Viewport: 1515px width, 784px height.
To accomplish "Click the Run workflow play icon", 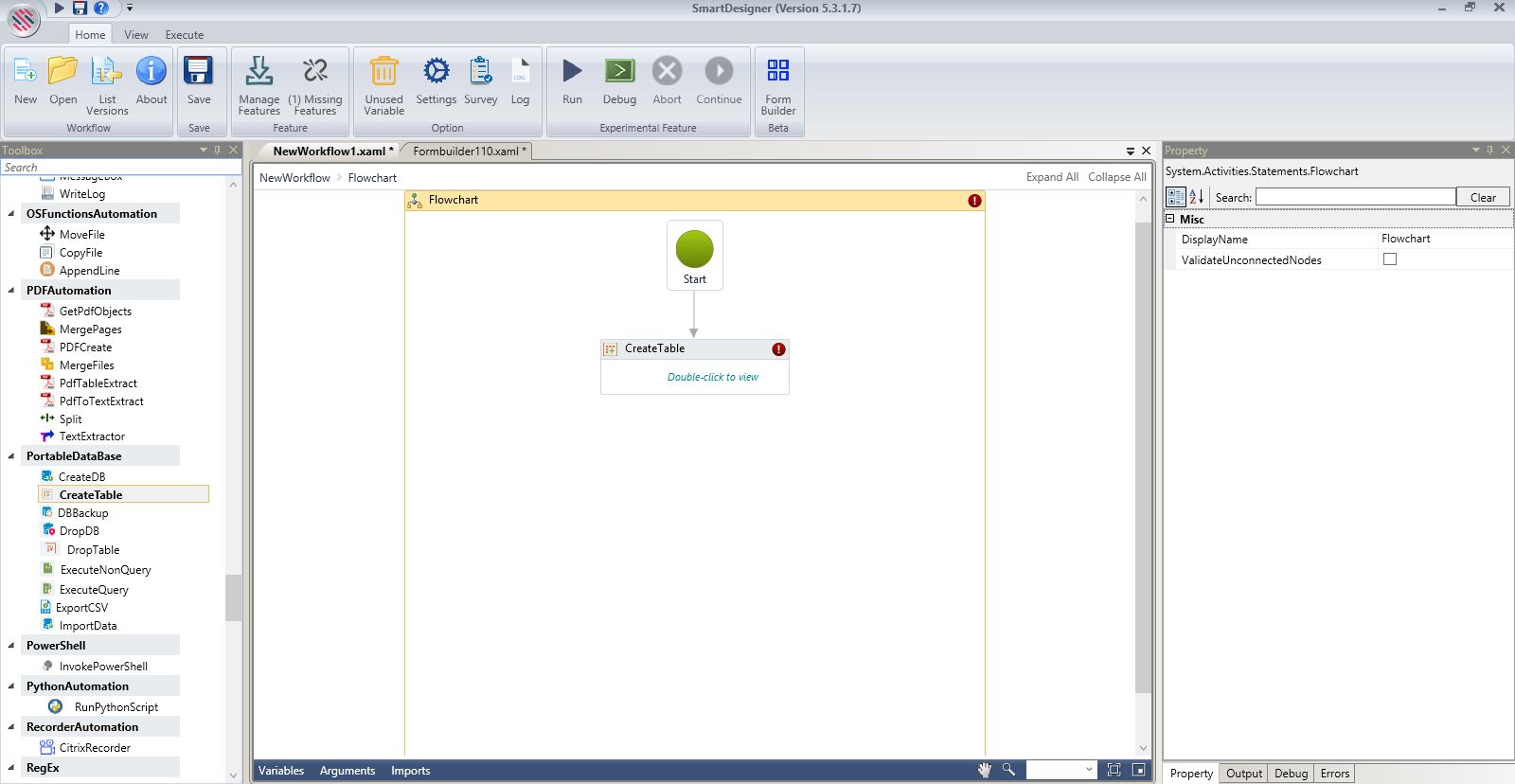I will click(572, 72).
